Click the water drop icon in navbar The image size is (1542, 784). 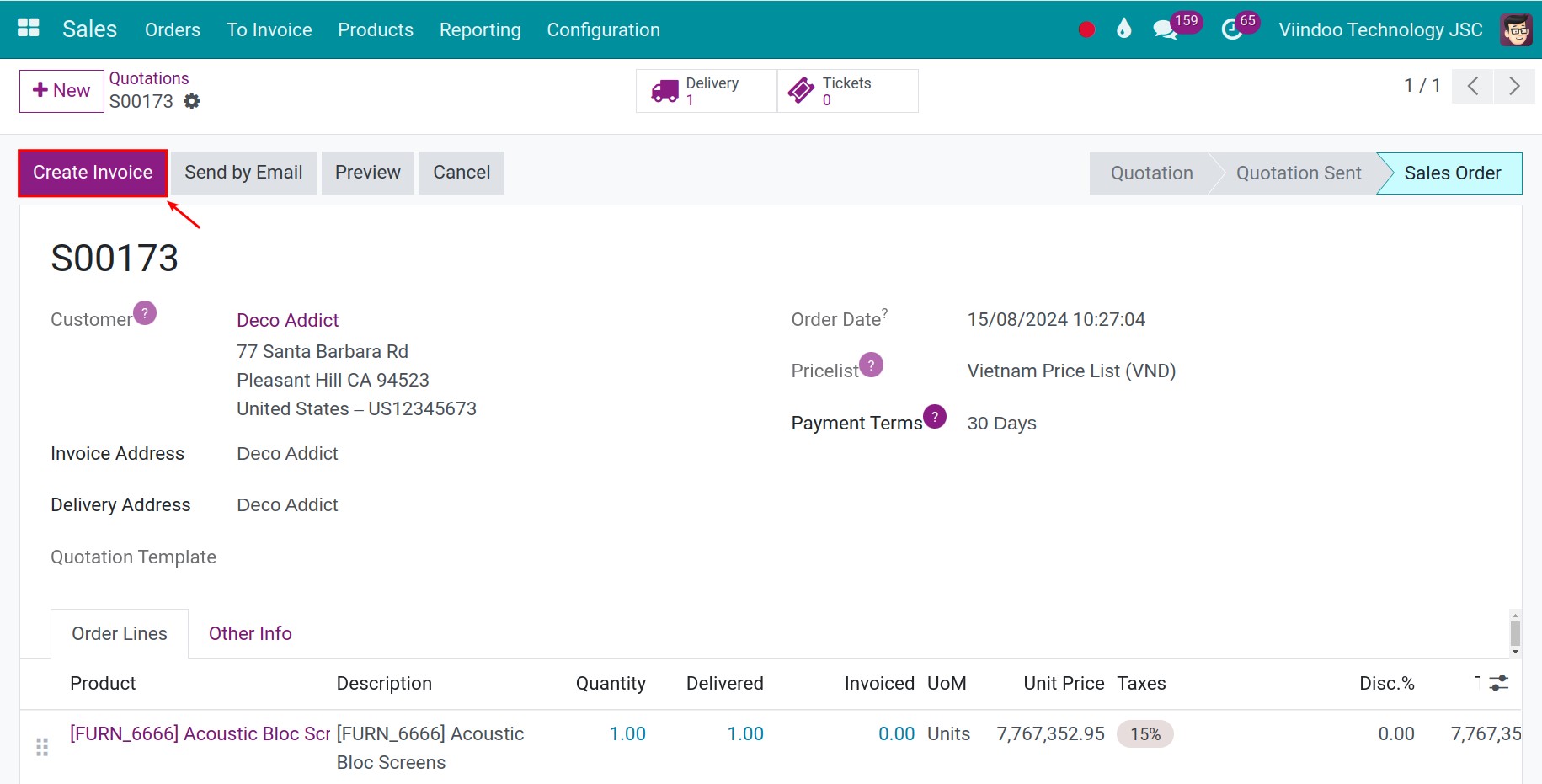(x=1123, y=29)
